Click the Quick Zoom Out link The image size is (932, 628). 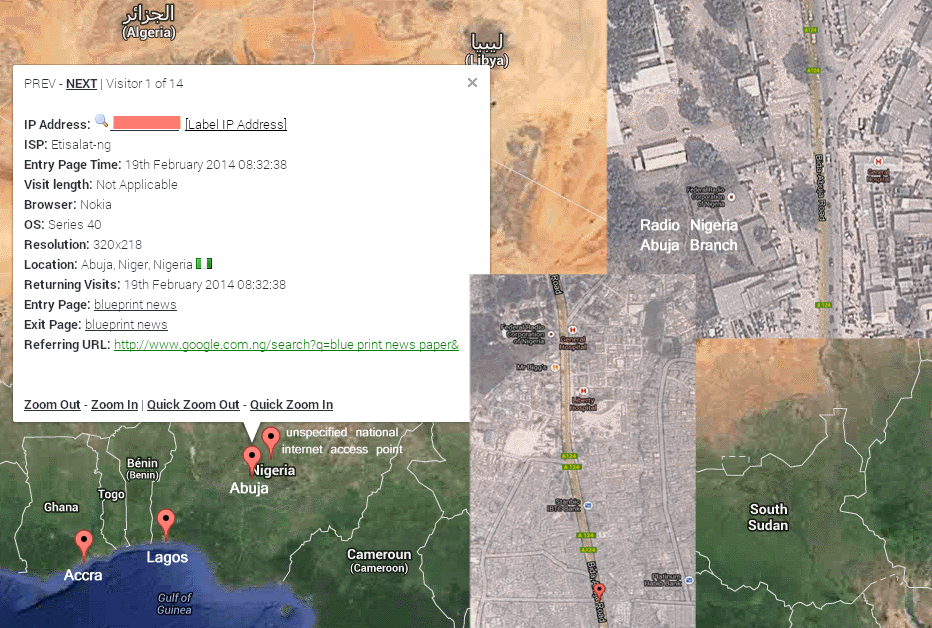pyautogui.click(x=193, y=405)
